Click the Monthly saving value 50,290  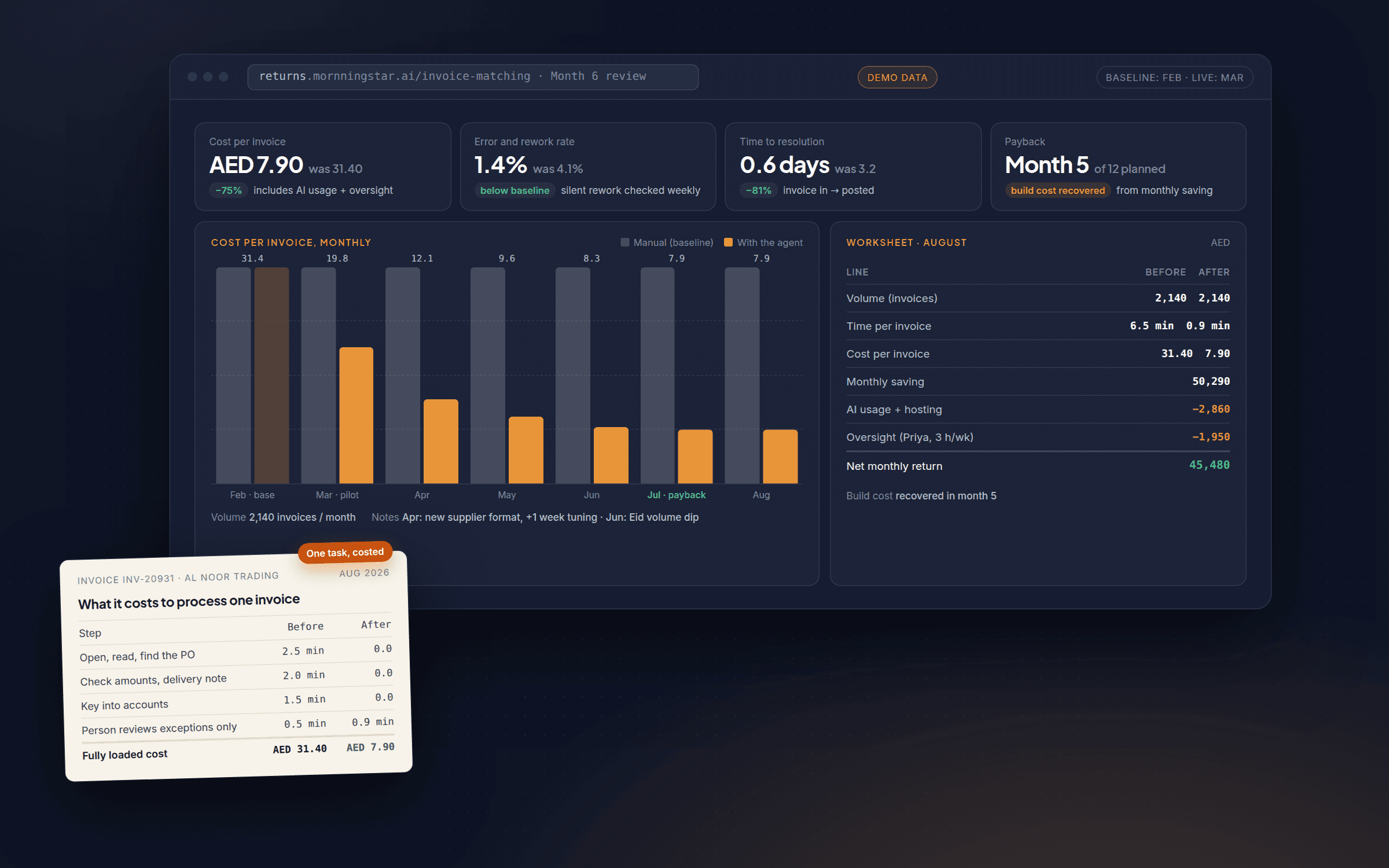click(1211, 381)
